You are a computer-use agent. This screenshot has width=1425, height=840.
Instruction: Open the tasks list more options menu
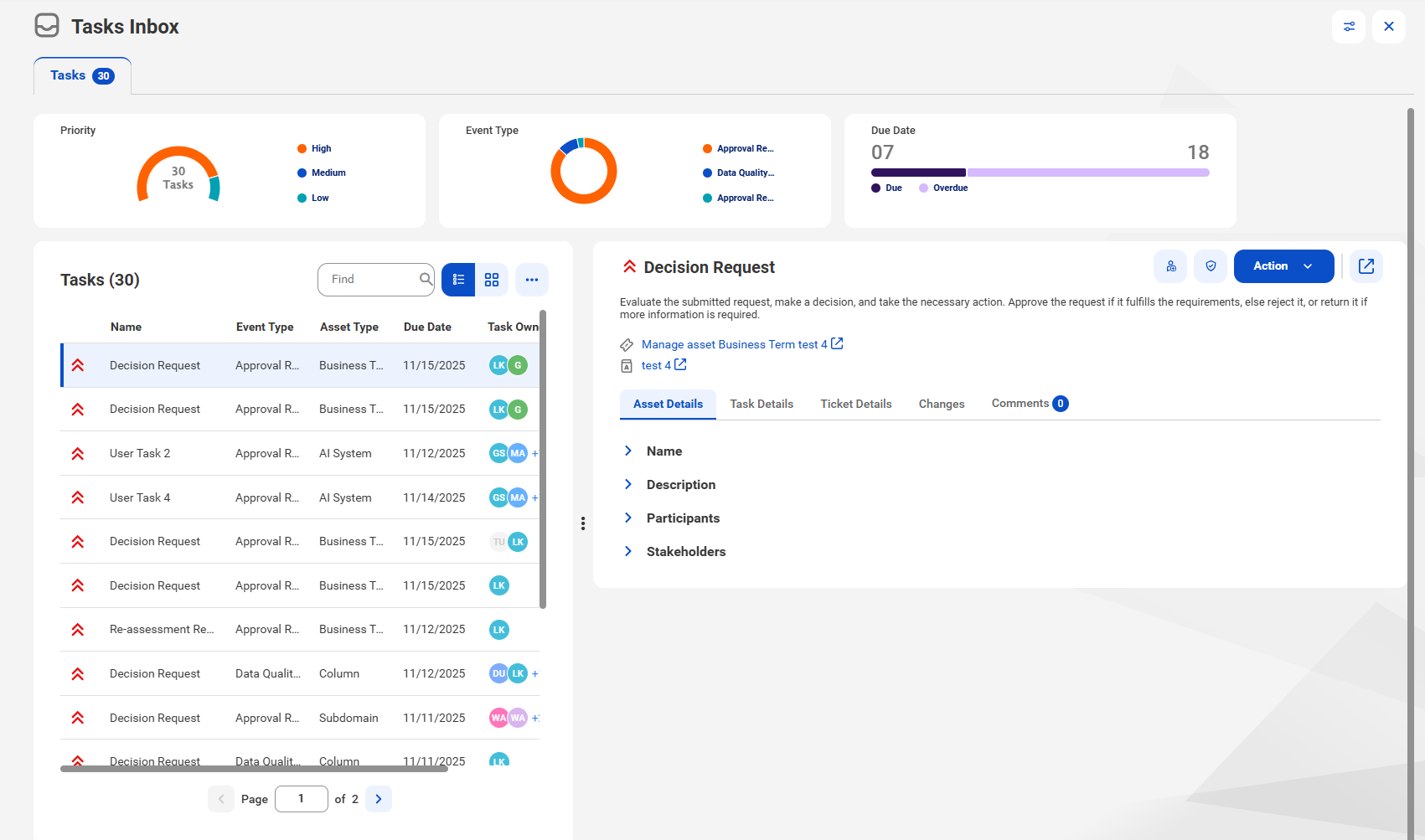[x=532, y=280]
